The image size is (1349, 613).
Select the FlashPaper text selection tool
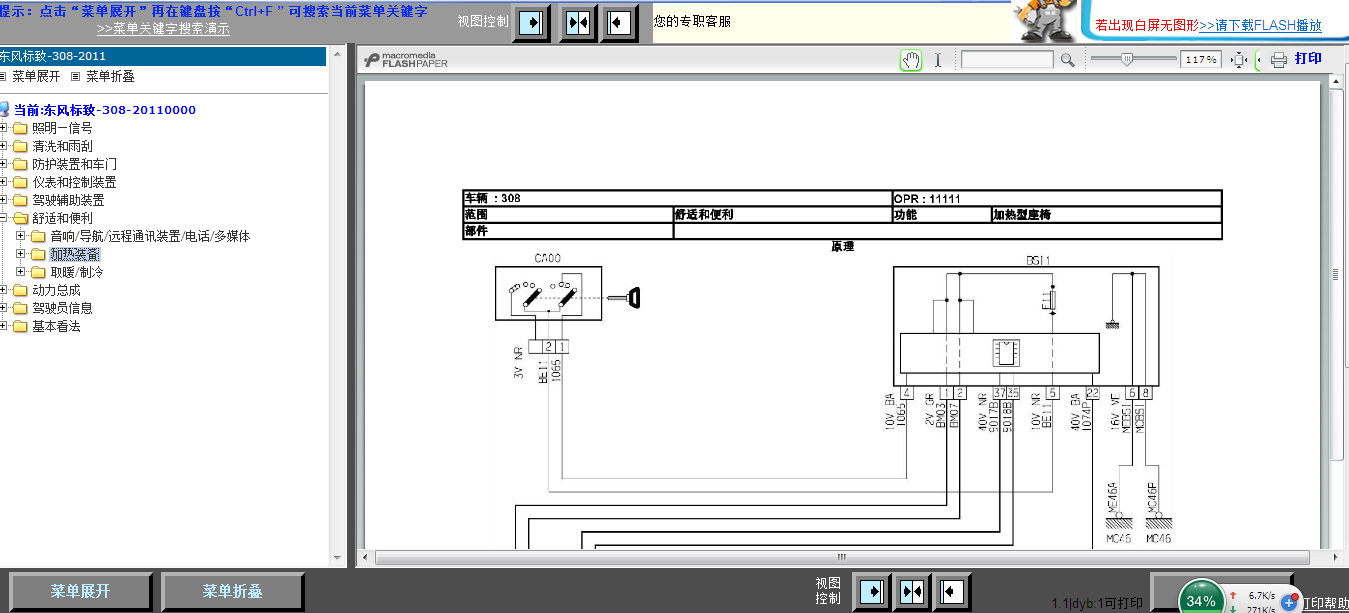point(938,60)
